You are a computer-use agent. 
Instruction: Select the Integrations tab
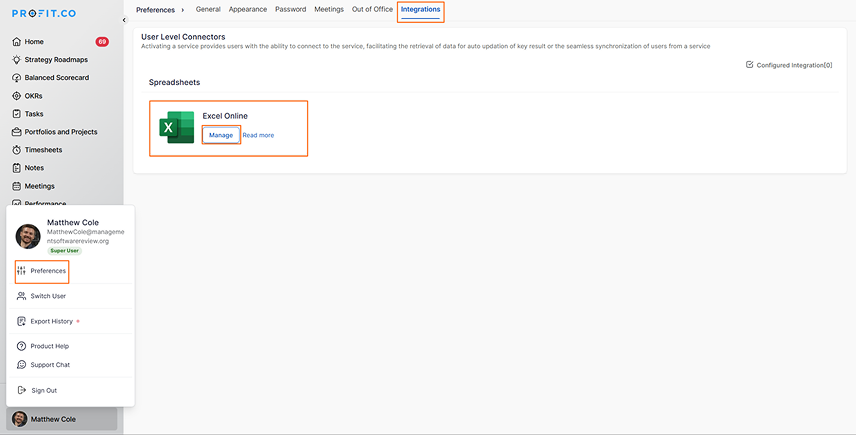click(x=420, y=9)
